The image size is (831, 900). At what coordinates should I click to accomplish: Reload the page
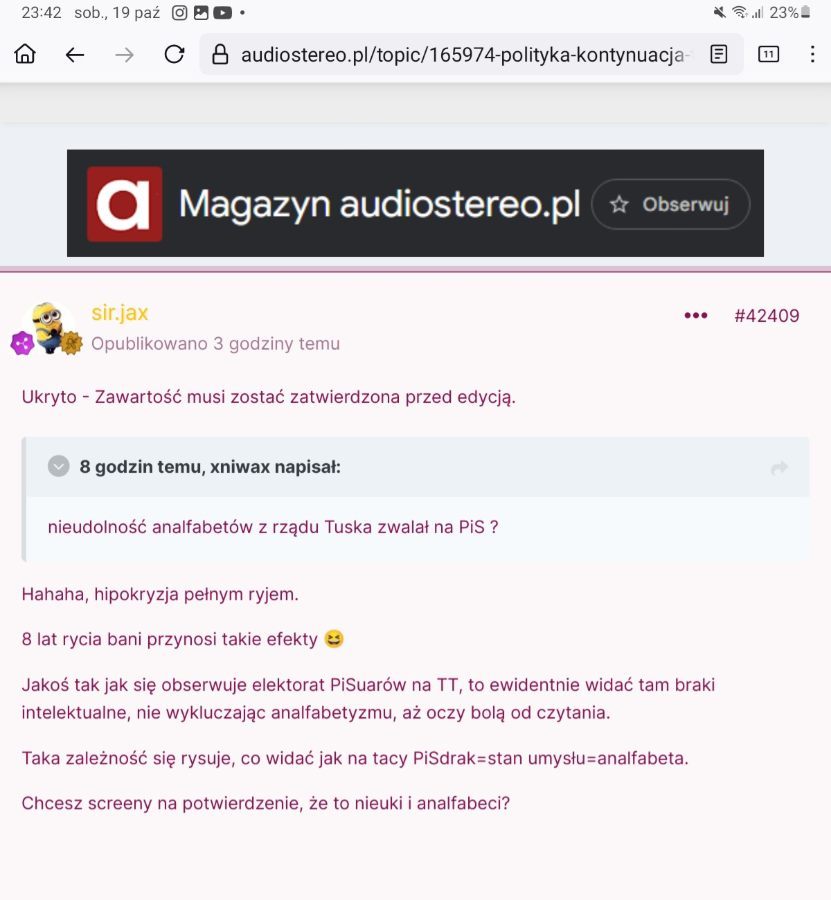coord(174,55)
